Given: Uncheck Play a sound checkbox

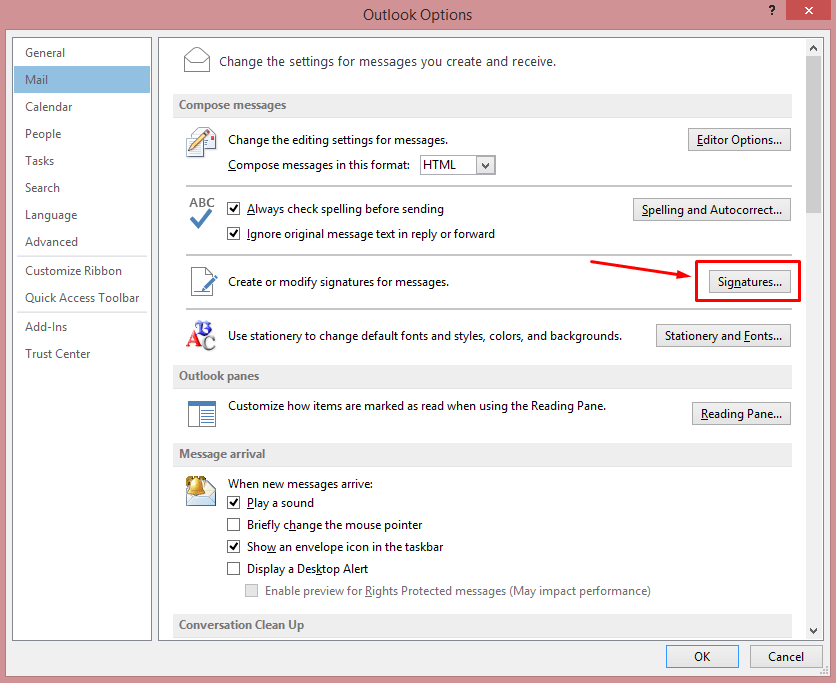Looking at the screenshot, I should [234, 503].
